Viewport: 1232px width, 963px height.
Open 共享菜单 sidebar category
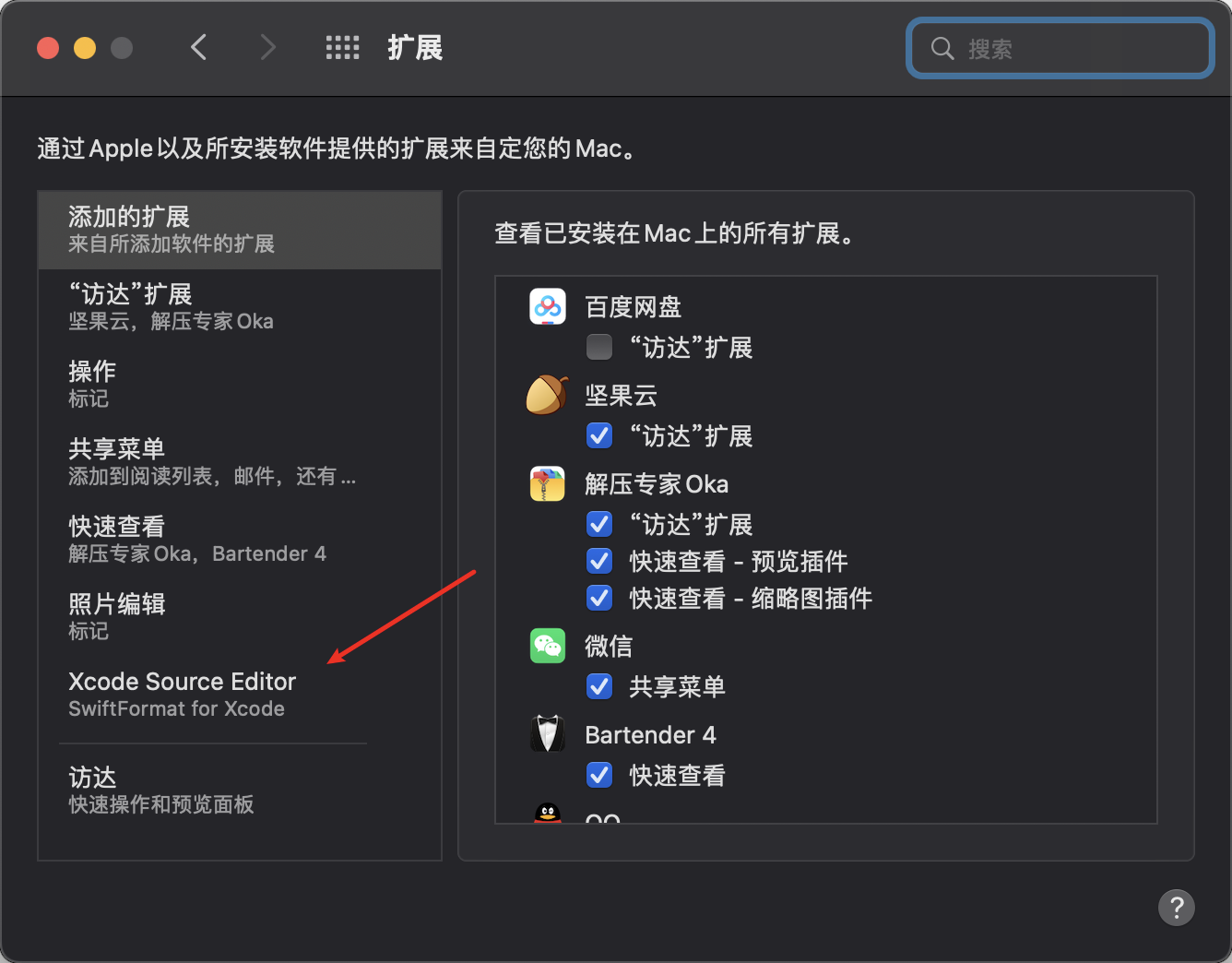(240, 462)
